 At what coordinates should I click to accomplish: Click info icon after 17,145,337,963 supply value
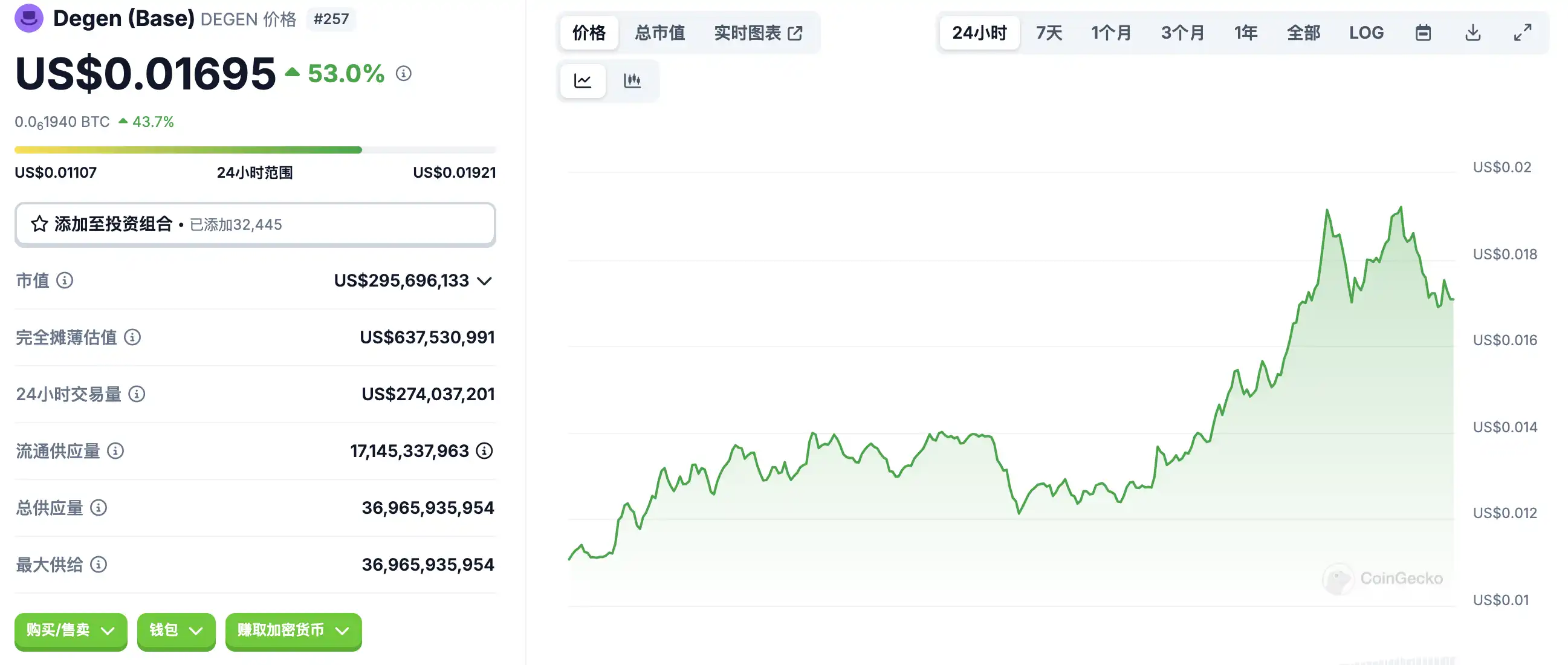tap(485, 450)
